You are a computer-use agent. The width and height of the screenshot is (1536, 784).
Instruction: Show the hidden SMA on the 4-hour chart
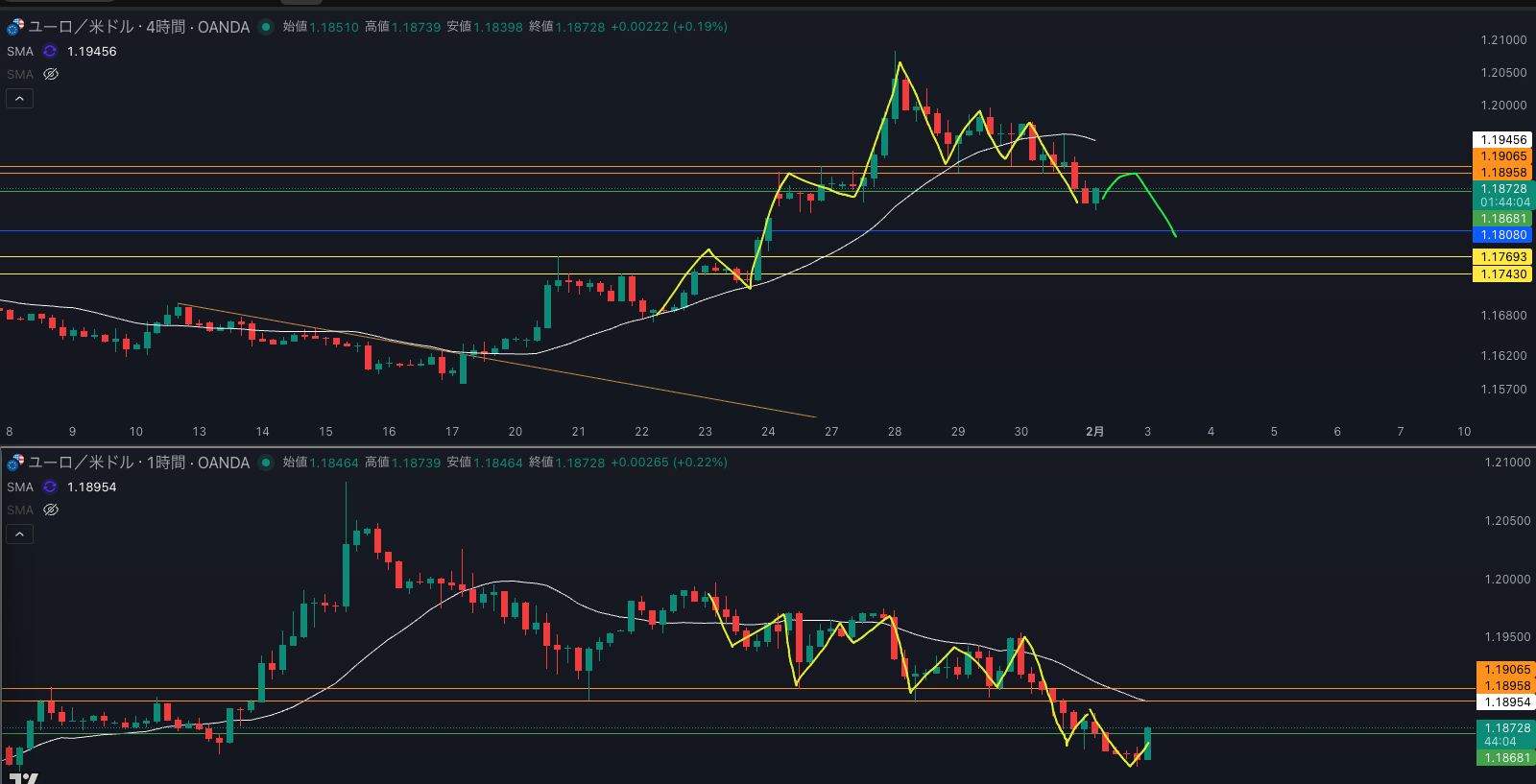pos(51,75)
